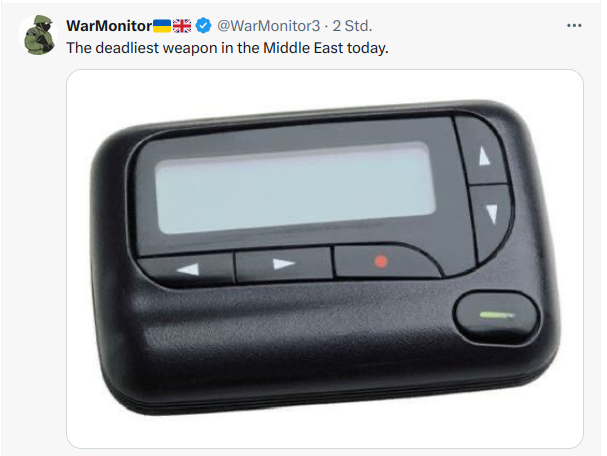Viewport: 607px width, 456px height.
Task: Click the Ukraine flag emoji in name
Action: pyautogui.click(x=162, y=26)
